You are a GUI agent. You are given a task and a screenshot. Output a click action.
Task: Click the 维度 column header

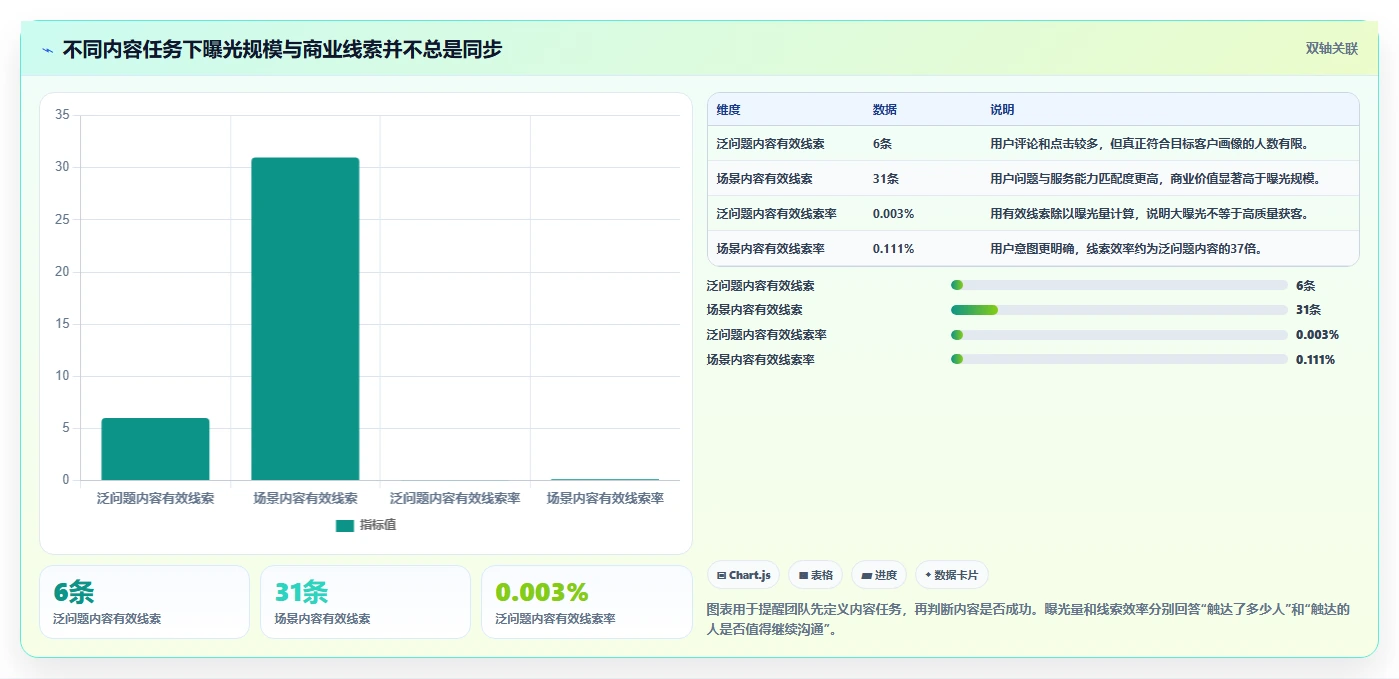729,110
